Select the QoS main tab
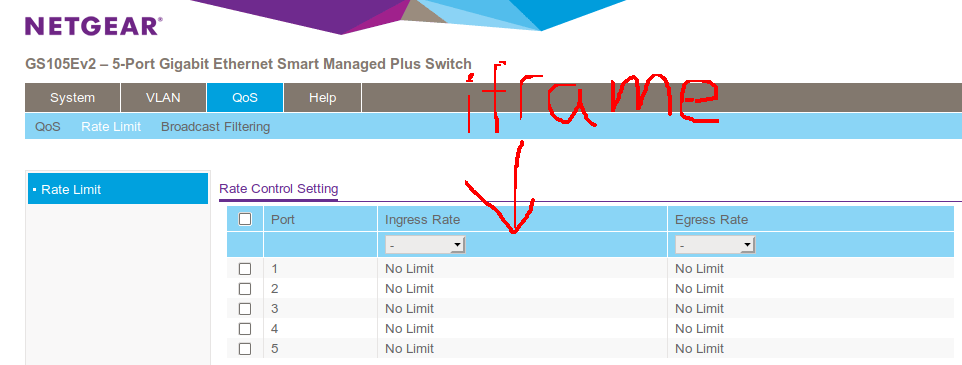 (245, 98)
